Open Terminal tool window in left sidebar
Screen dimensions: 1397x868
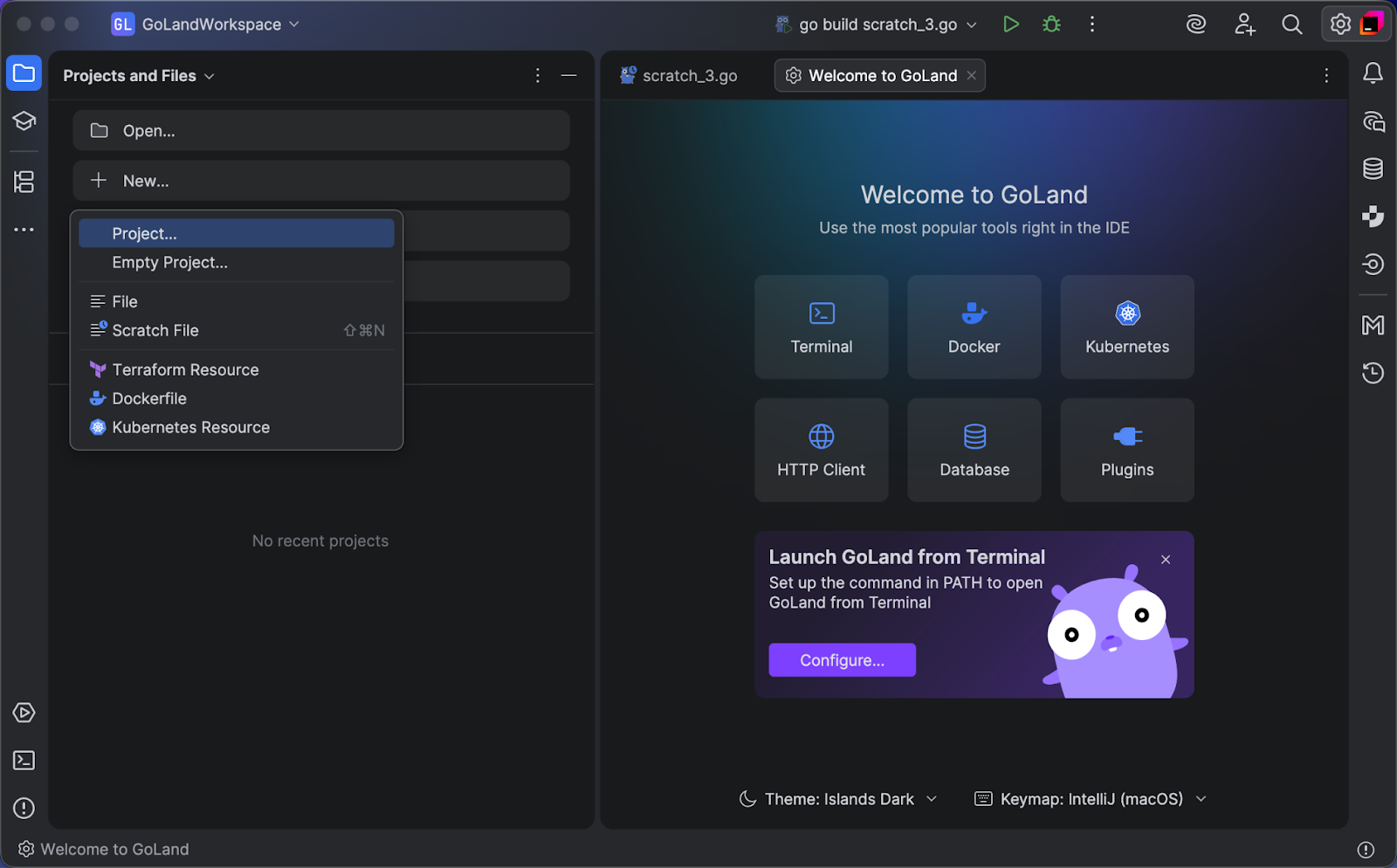[x=24, y=761]
